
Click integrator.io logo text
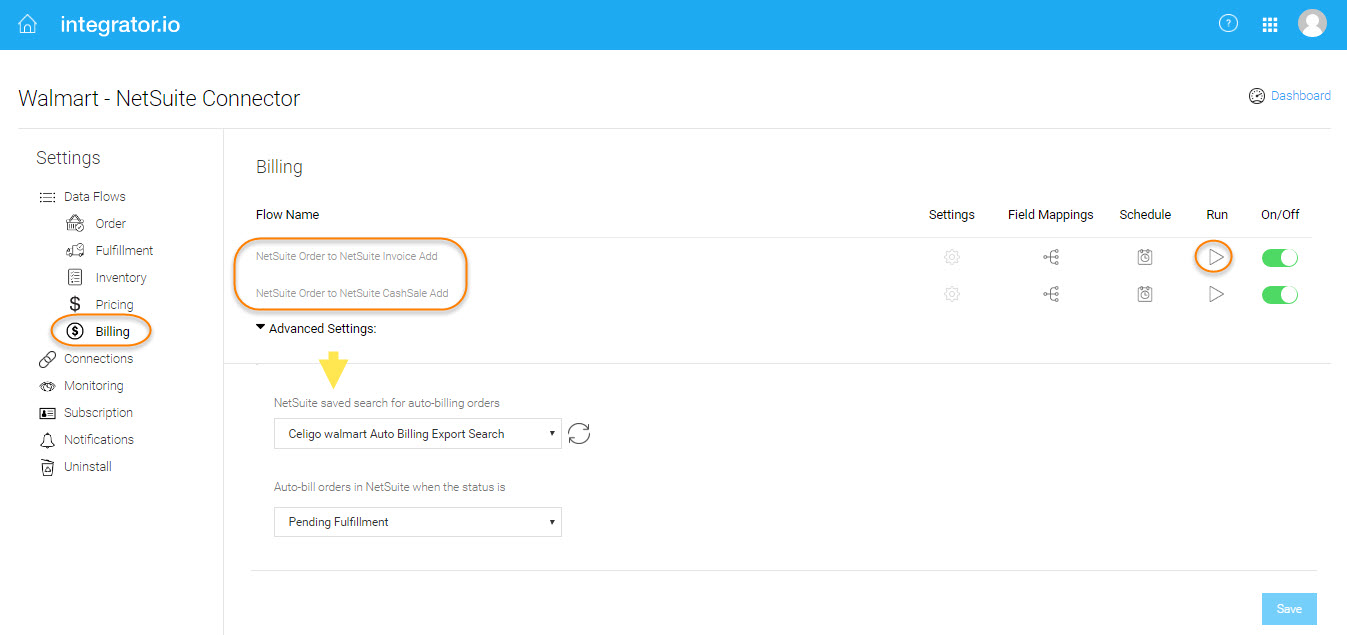click(120, 24)
